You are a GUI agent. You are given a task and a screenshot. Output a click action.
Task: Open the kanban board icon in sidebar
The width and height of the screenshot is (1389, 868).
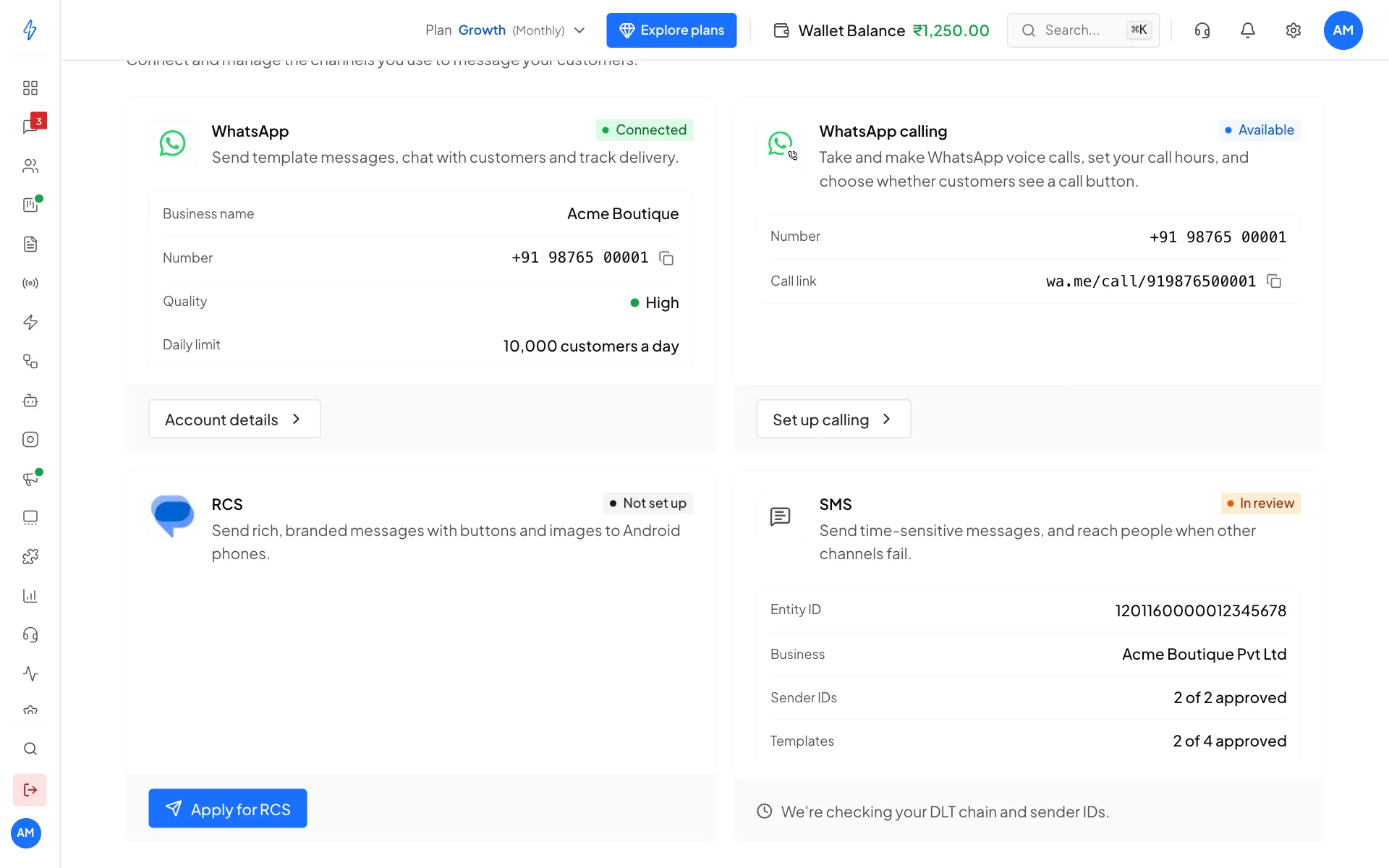pos(30,205)
